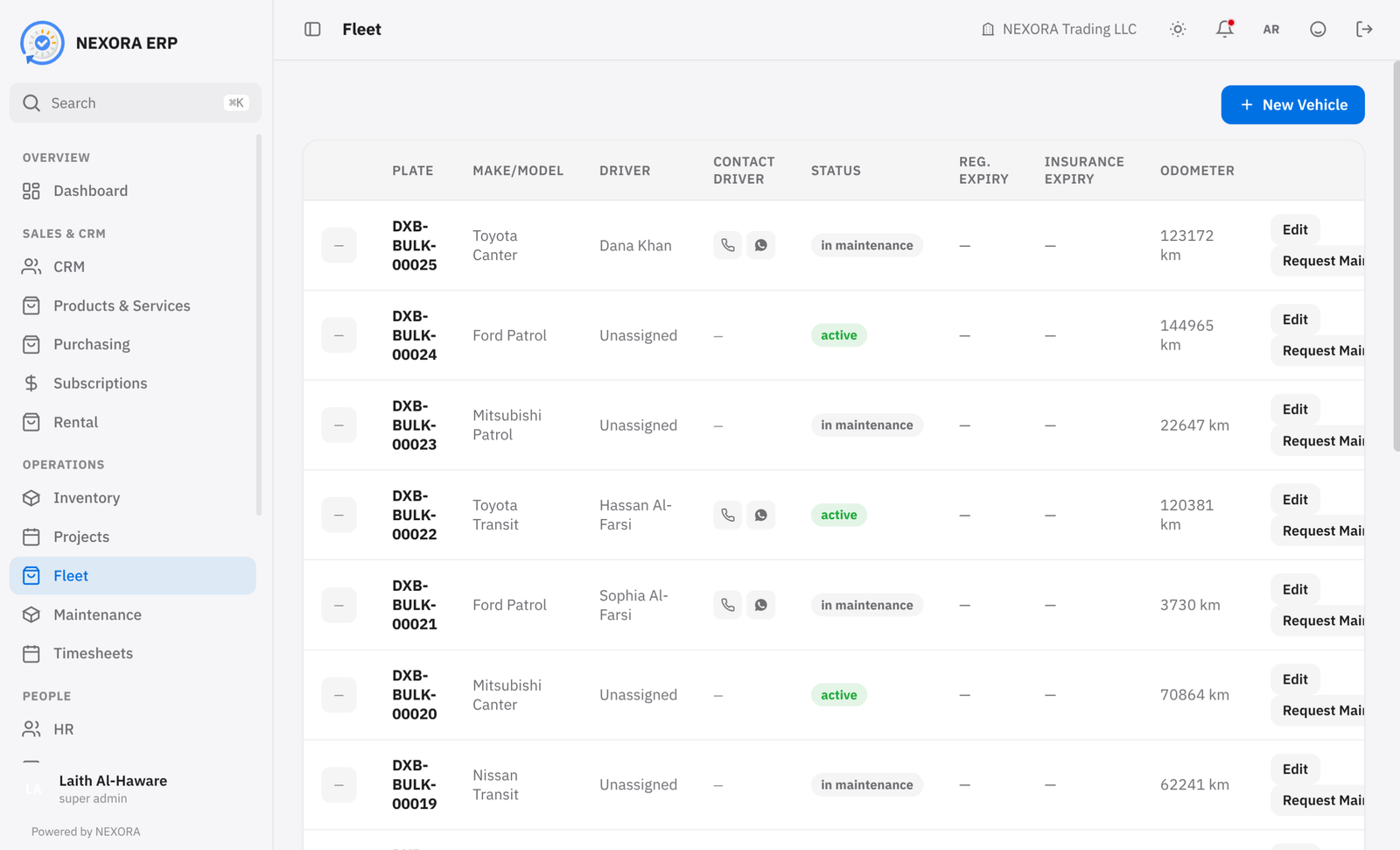Open Maintenance module

(x=133, y=615)
